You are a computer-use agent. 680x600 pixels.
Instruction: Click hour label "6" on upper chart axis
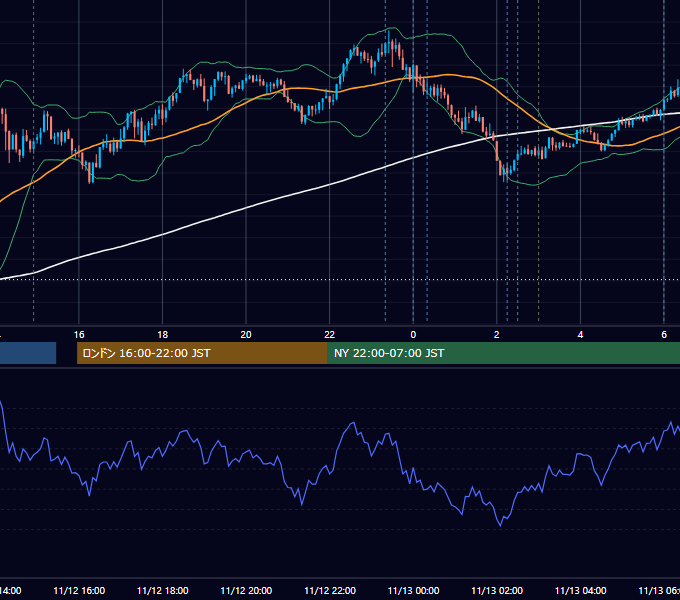[664, 335]
